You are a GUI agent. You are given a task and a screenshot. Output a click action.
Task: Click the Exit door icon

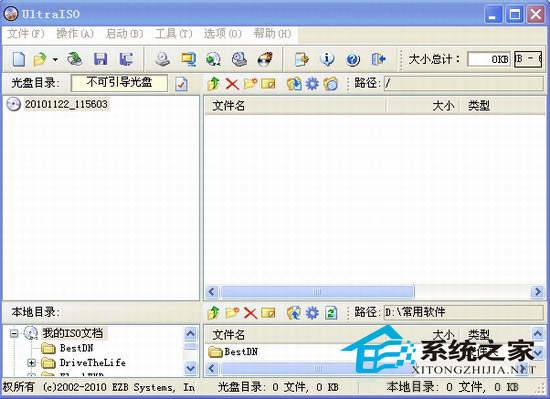click(378, 59)
